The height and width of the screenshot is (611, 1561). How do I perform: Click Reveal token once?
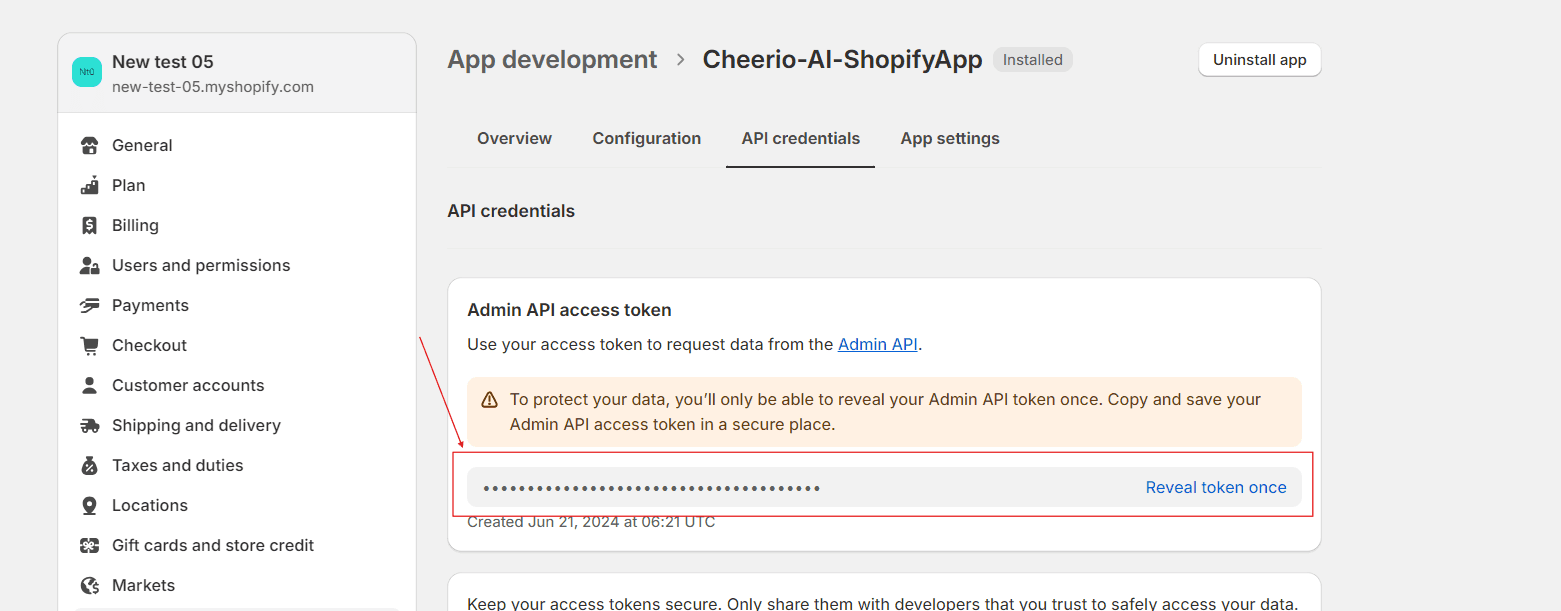1216,488
